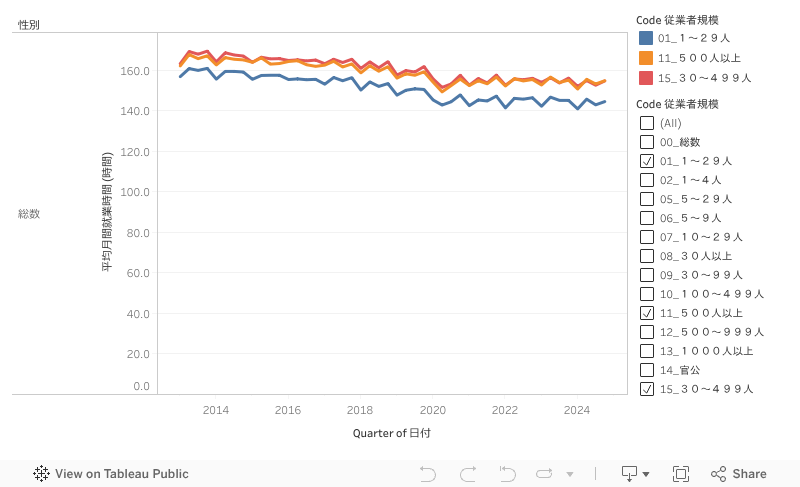This screenshot has width=800, height=487.
Task: Click the Revert icon in toolbar
Action: point(507,474)
